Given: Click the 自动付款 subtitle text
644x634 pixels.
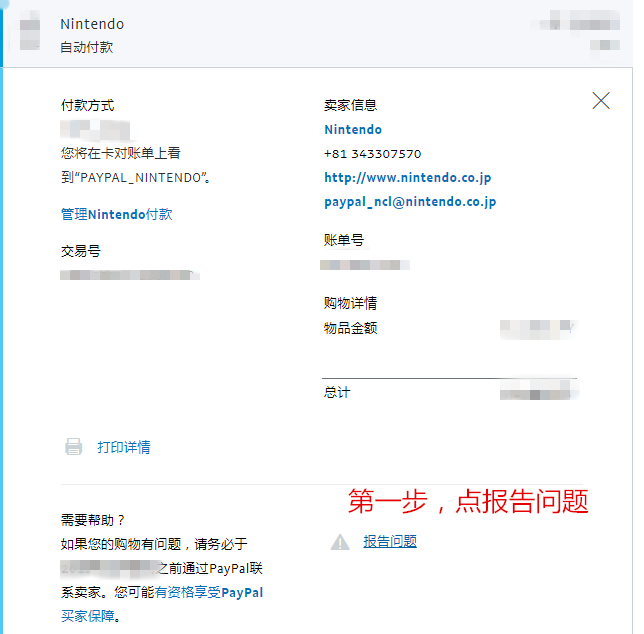Looking at the screenshot, I should pos(87,47).
